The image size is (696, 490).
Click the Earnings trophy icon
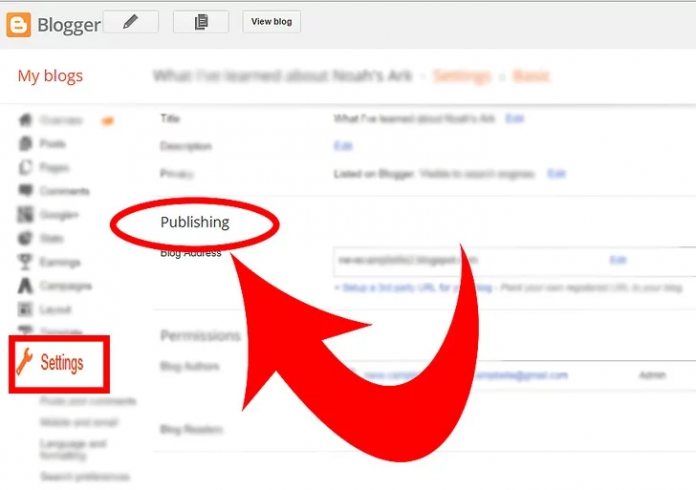pyautogui.click(x=26, y=262)
